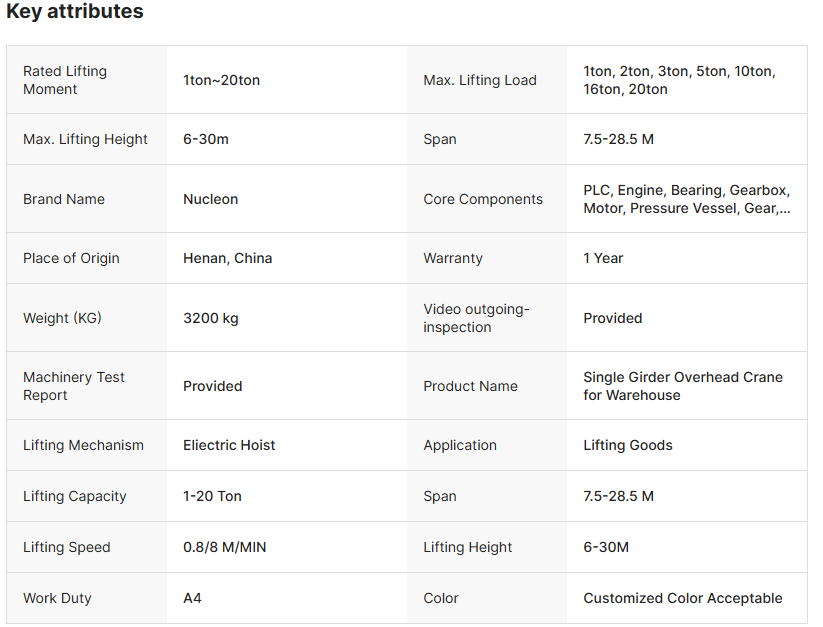Click the brand name "Nucleon"
This screenshot has height=627, width=823.
pyautogui.click(x=210, y=199)
